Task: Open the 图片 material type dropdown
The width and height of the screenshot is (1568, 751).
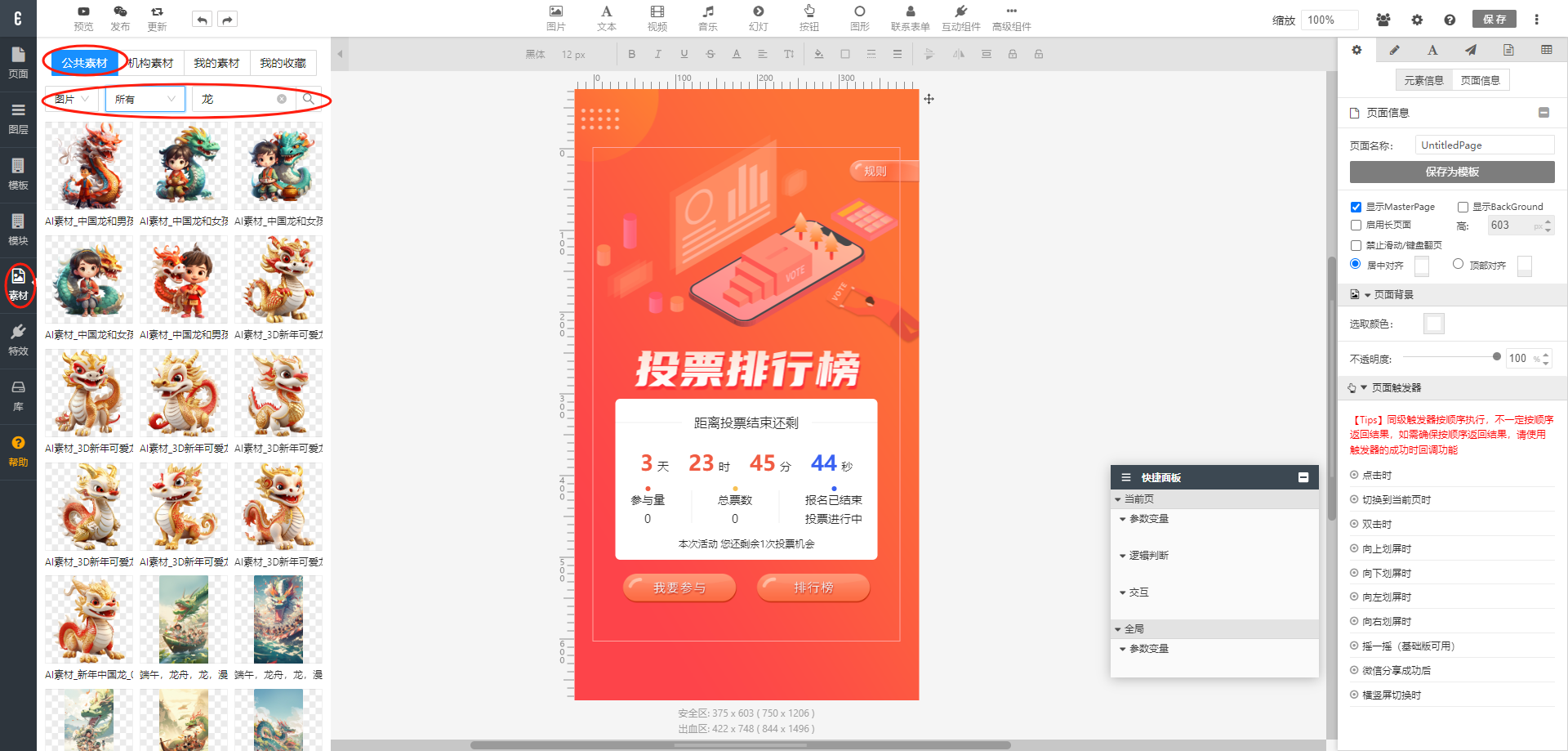Action: [x=73, y=99]
